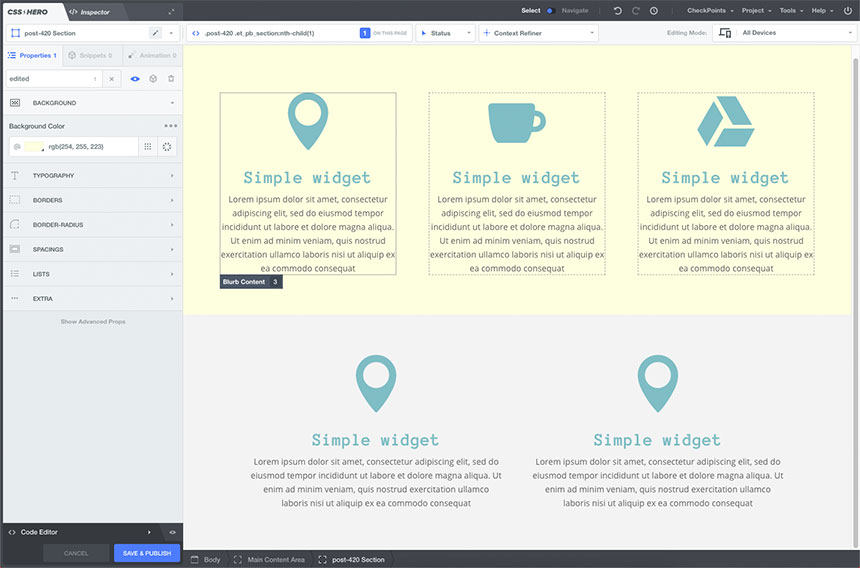860x568 pixels.
Task: Click the expand panel arrows icon
Action: pyautogui.click(x=171, y=12)
